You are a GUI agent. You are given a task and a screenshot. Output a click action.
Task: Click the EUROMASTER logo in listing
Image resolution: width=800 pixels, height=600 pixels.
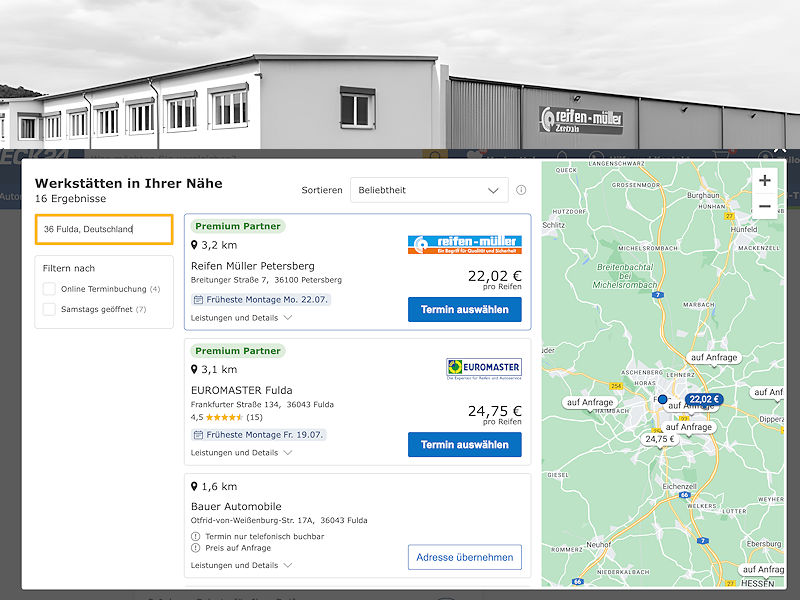[x=484, y=367]
